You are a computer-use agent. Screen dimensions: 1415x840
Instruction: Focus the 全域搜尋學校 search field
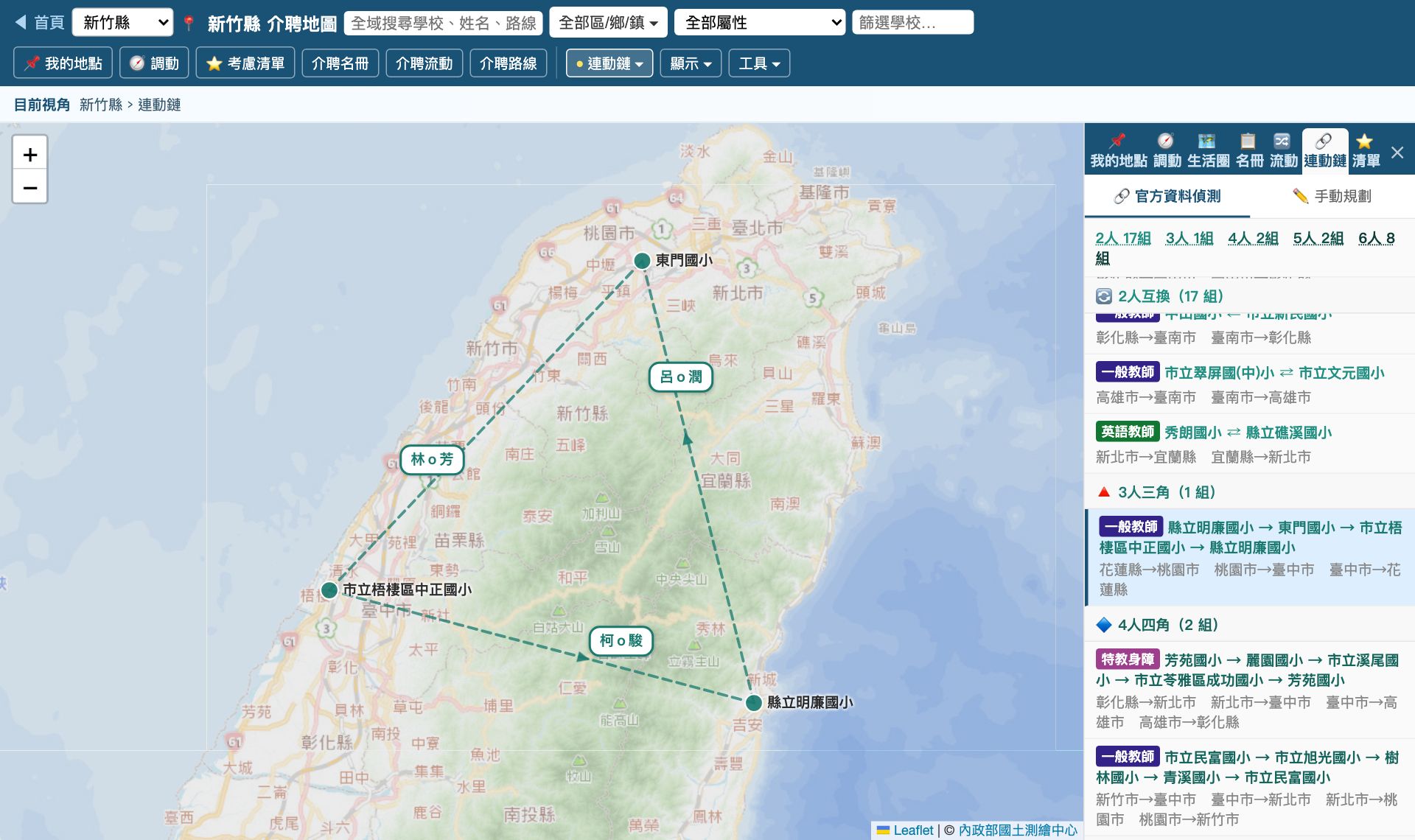pos(444,23)
